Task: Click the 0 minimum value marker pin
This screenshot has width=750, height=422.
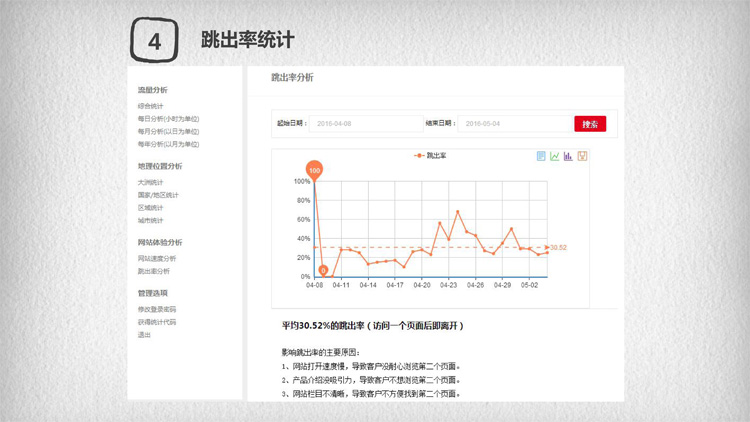Action: tap(323, 269)
